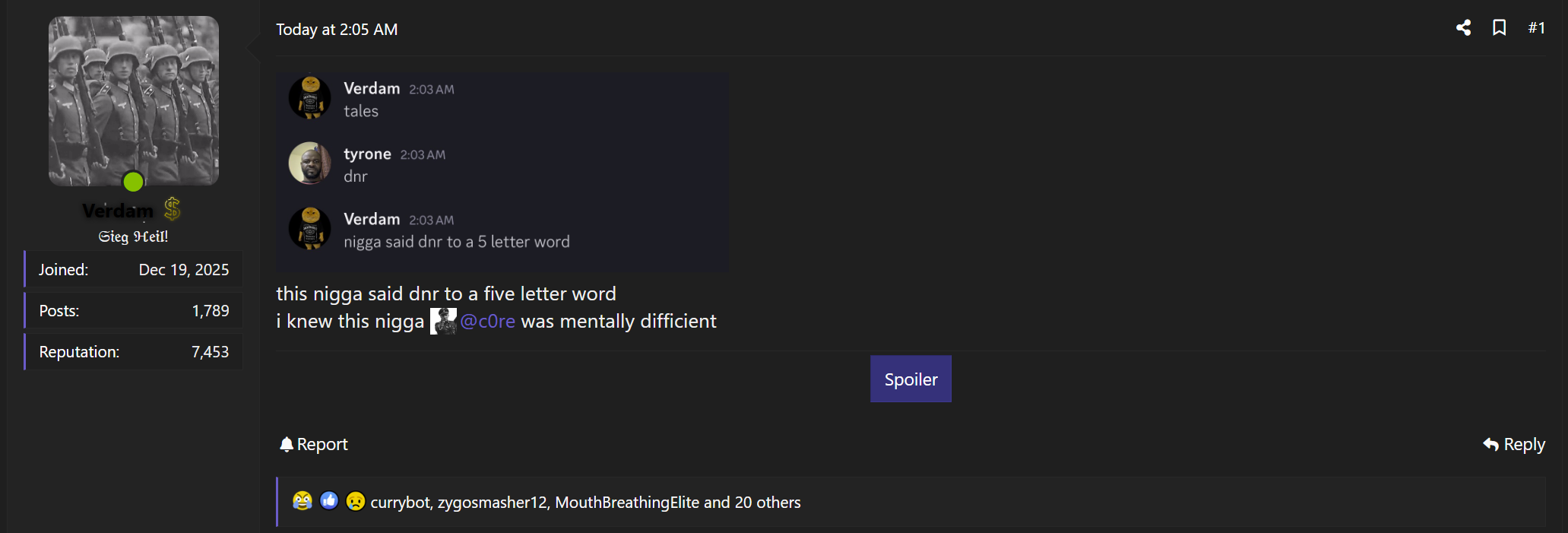Click the "Today at 2:05 AM" timestamp

point(337,30)
